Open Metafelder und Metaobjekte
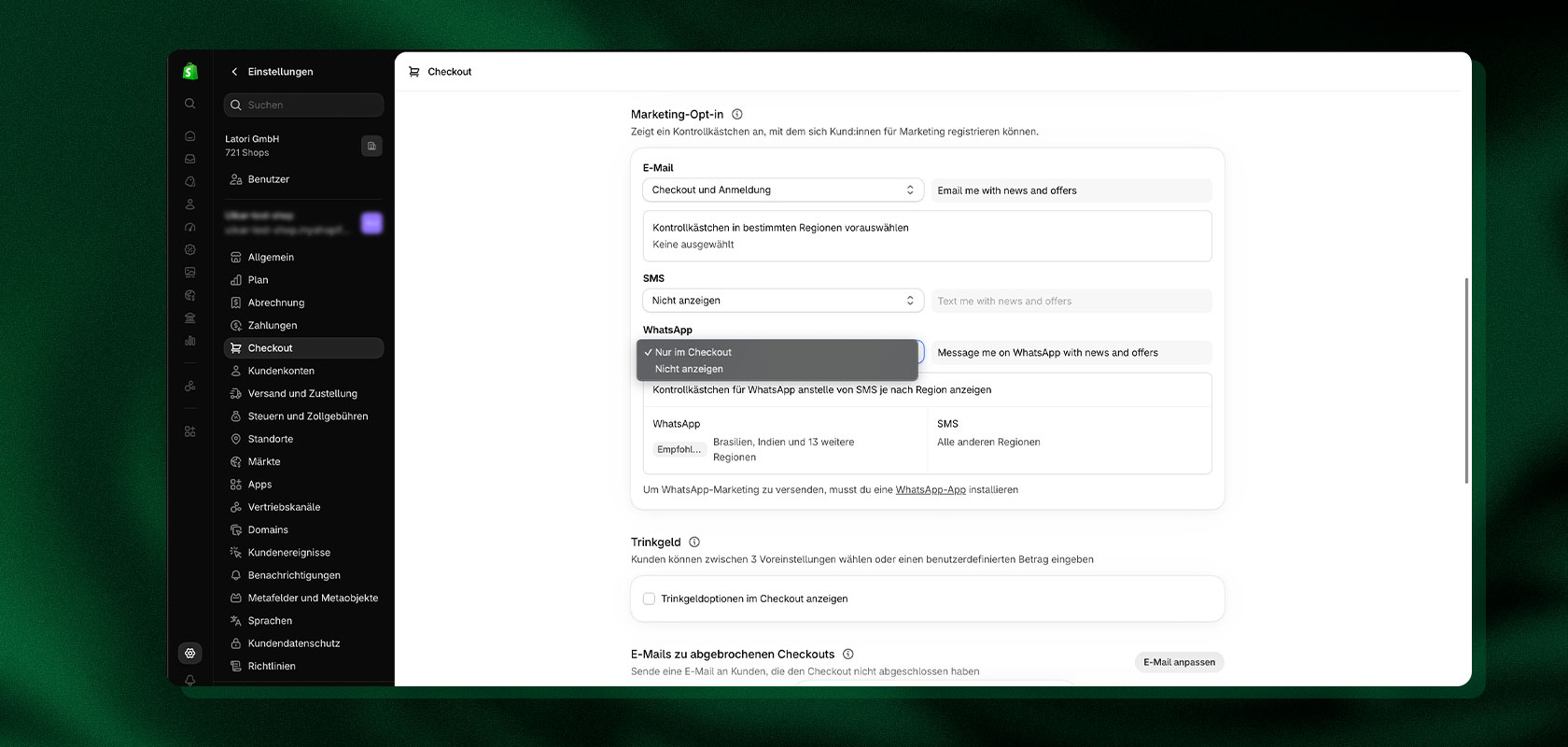 tap(304, 598)
